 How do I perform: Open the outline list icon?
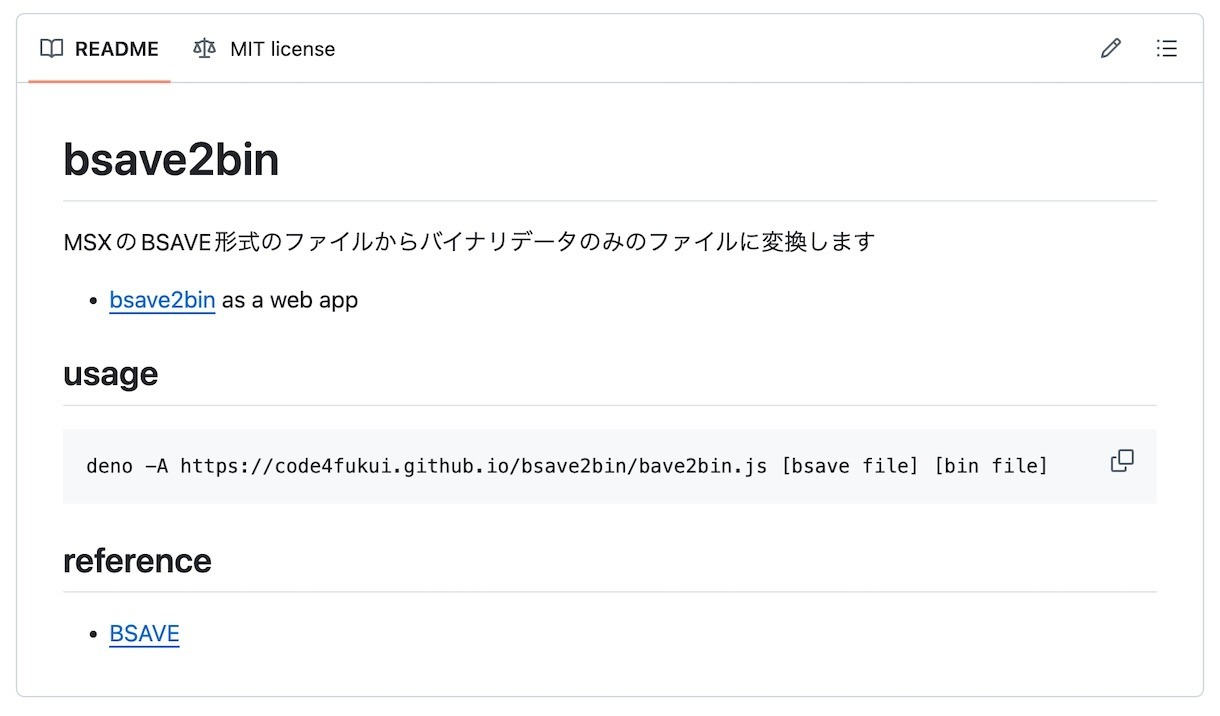tap(1166, 48)
